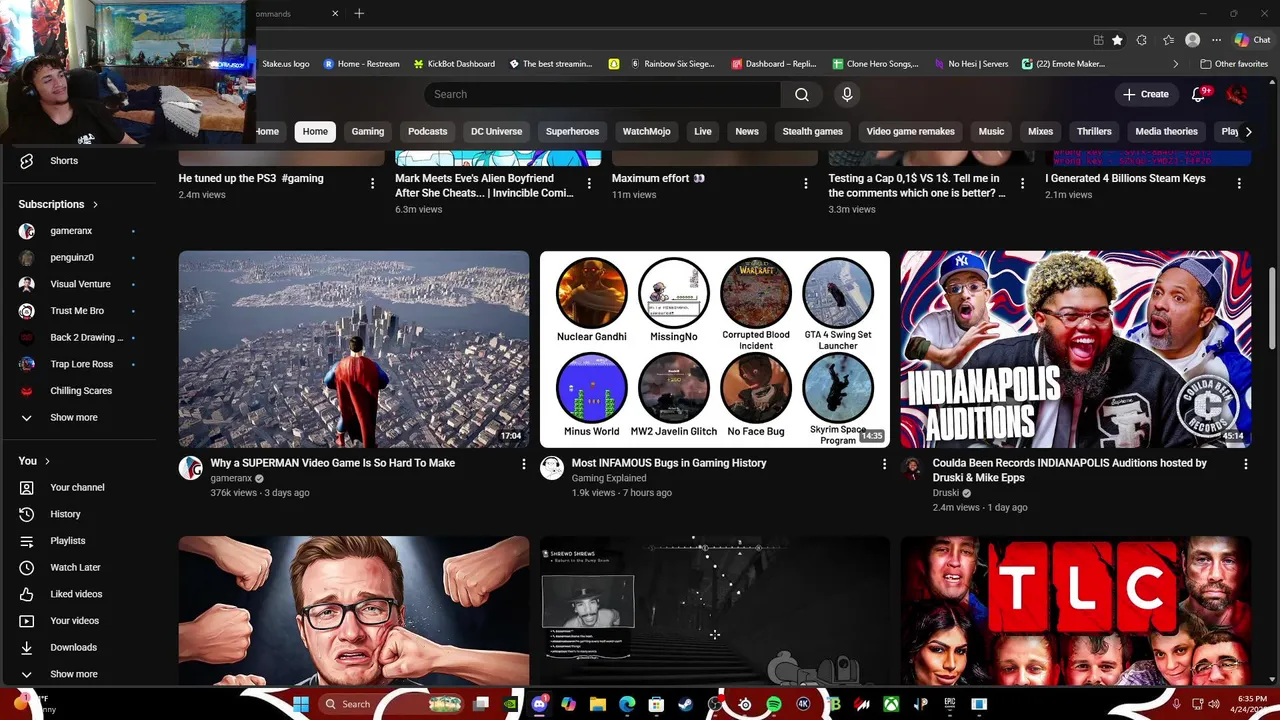Open the Superman video game thumbnail

coord(354,349)
